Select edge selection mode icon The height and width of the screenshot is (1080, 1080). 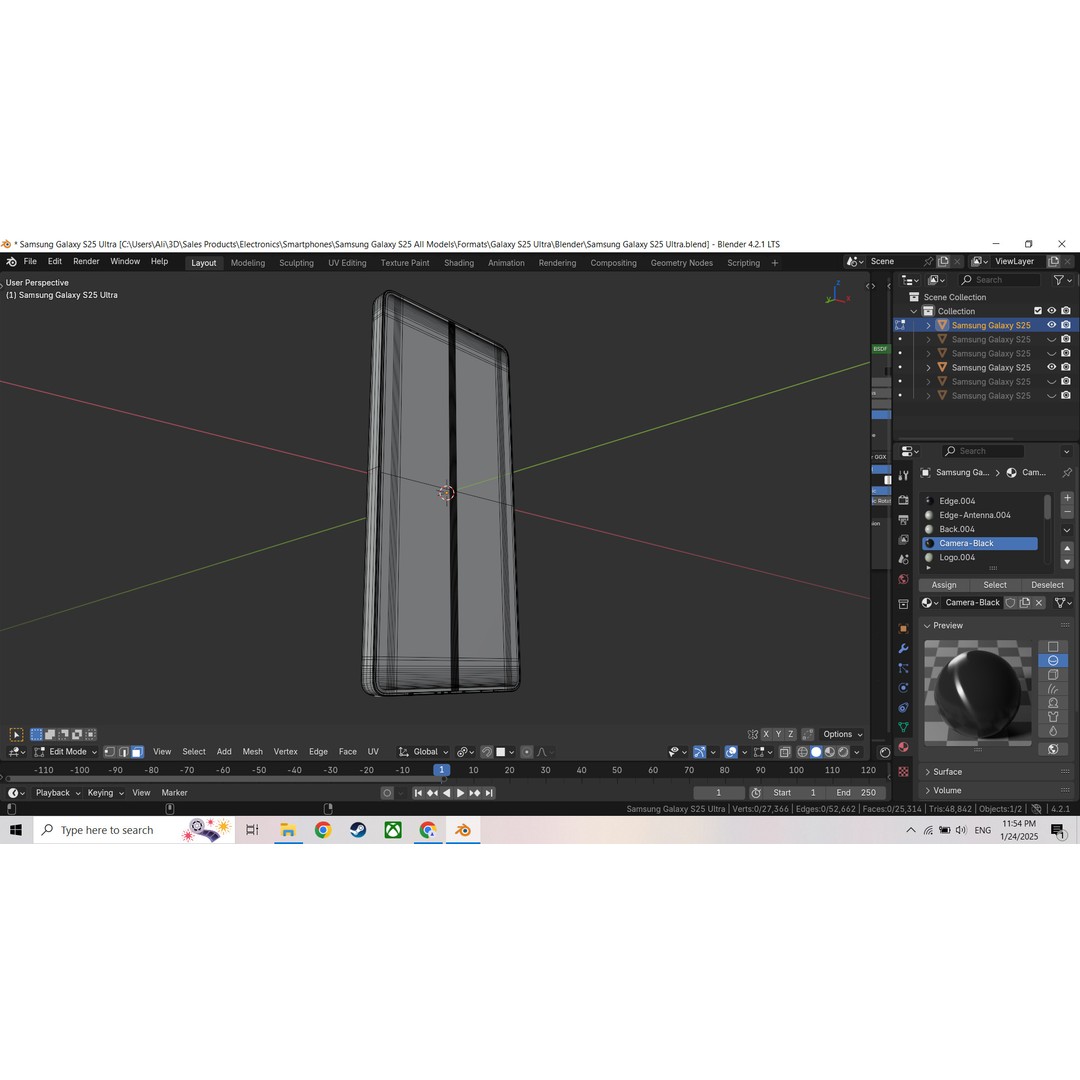coord(123,751)
